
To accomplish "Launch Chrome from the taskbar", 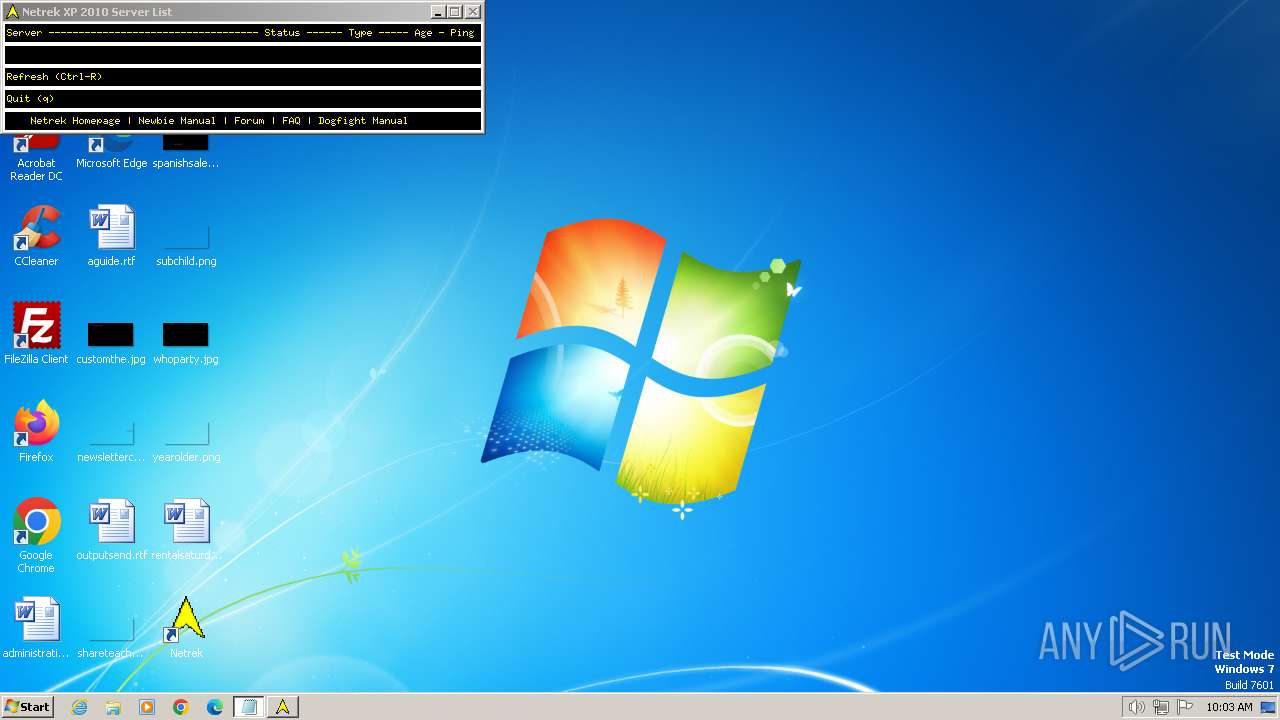I will click(181, 707).
